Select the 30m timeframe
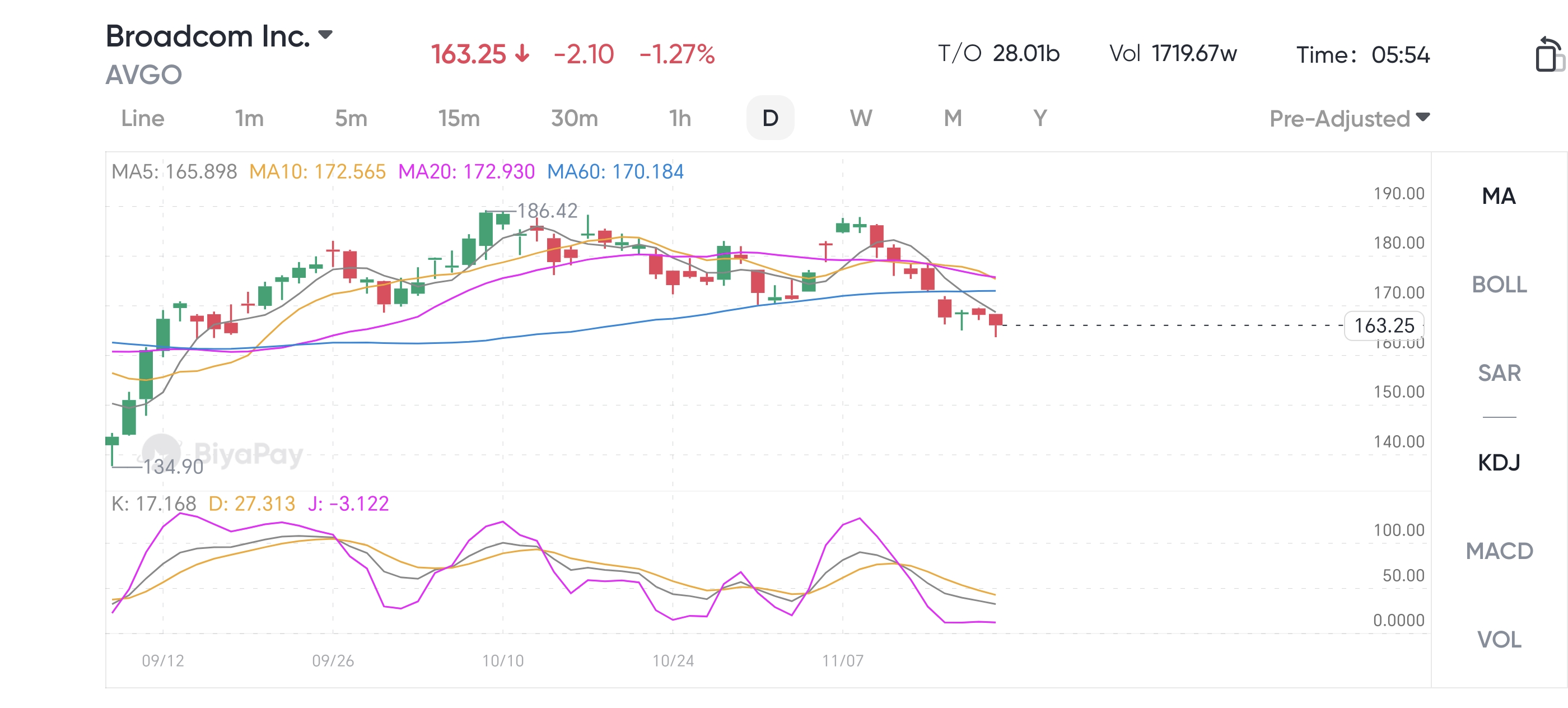The image size is (1568, 708). pos(574,118)
